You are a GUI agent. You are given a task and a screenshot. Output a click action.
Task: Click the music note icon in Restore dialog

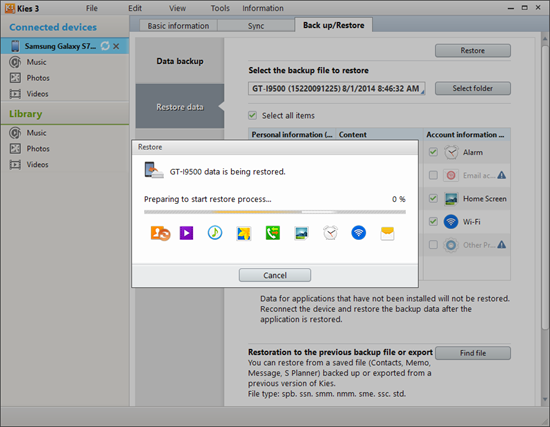tap(215, 233)
